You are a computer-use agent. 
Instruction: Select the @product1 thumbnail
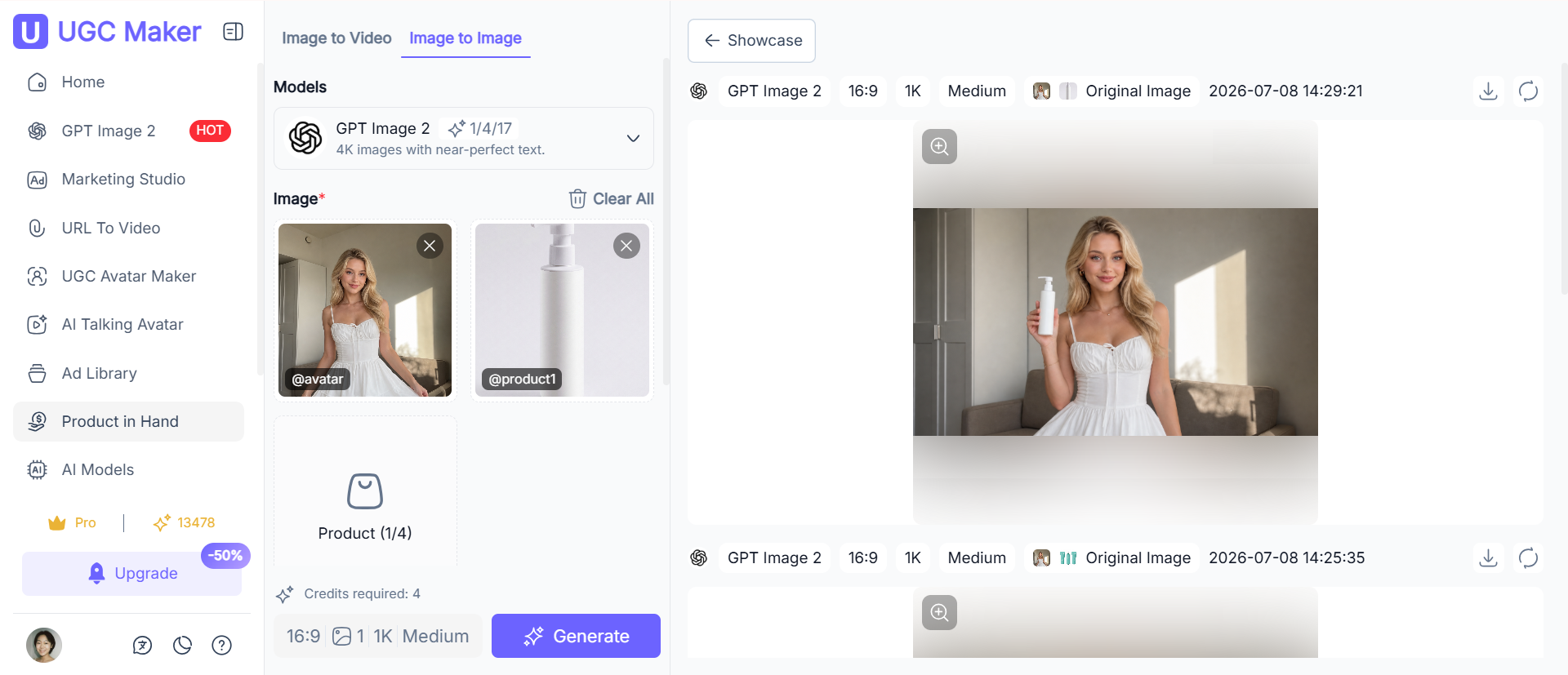pos(562,310)
